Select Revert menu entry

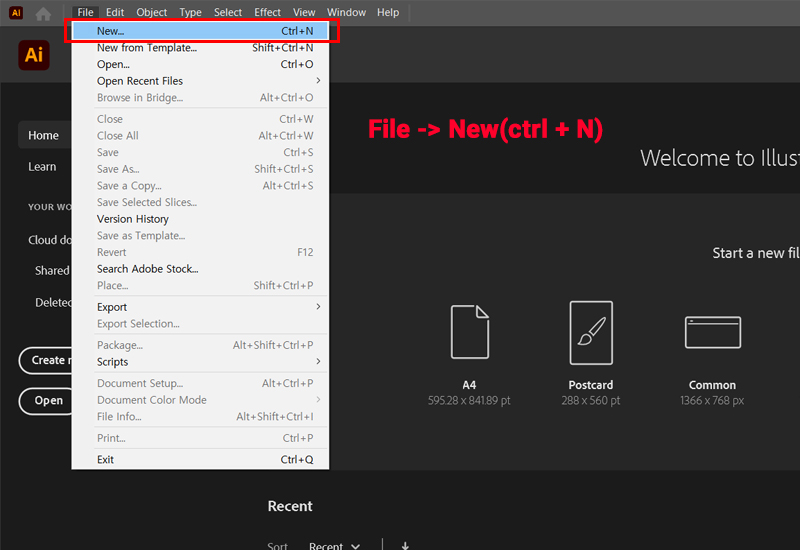(x=201, y=252)
